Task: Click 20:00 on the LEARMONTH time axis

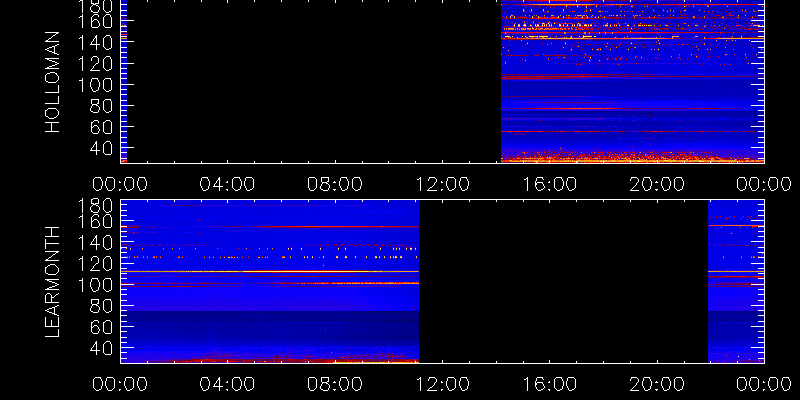Action: (657, 384)
